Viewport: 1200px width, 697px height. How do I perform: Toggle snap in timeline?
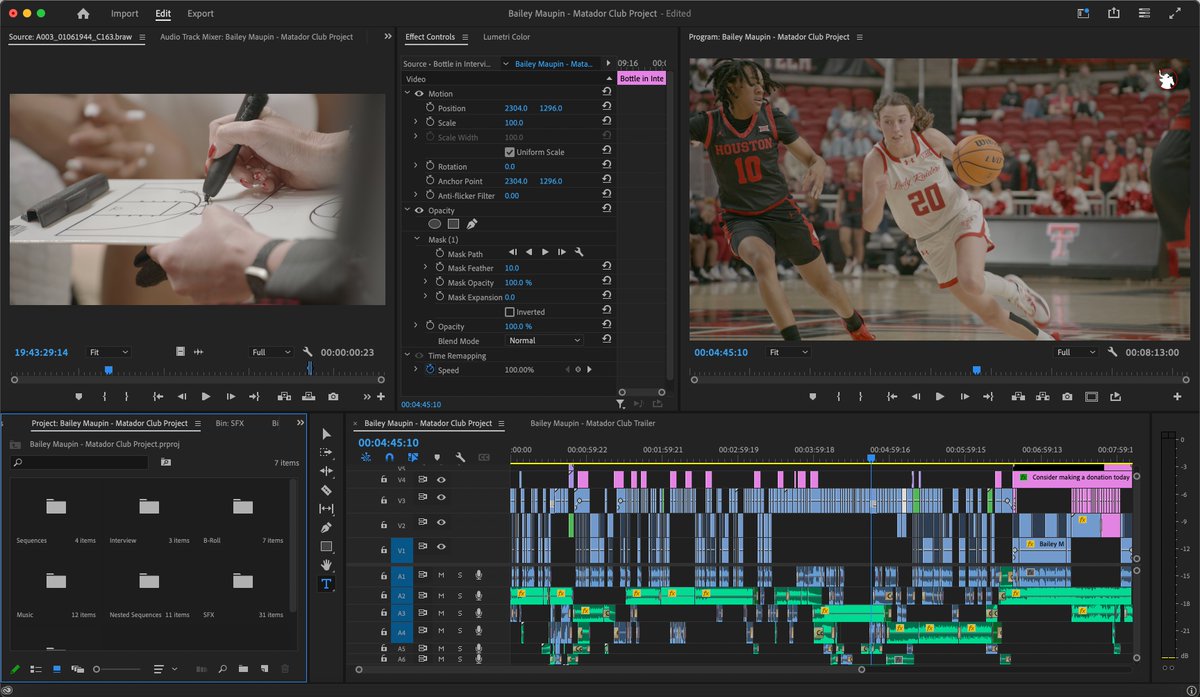coord(388,457)
